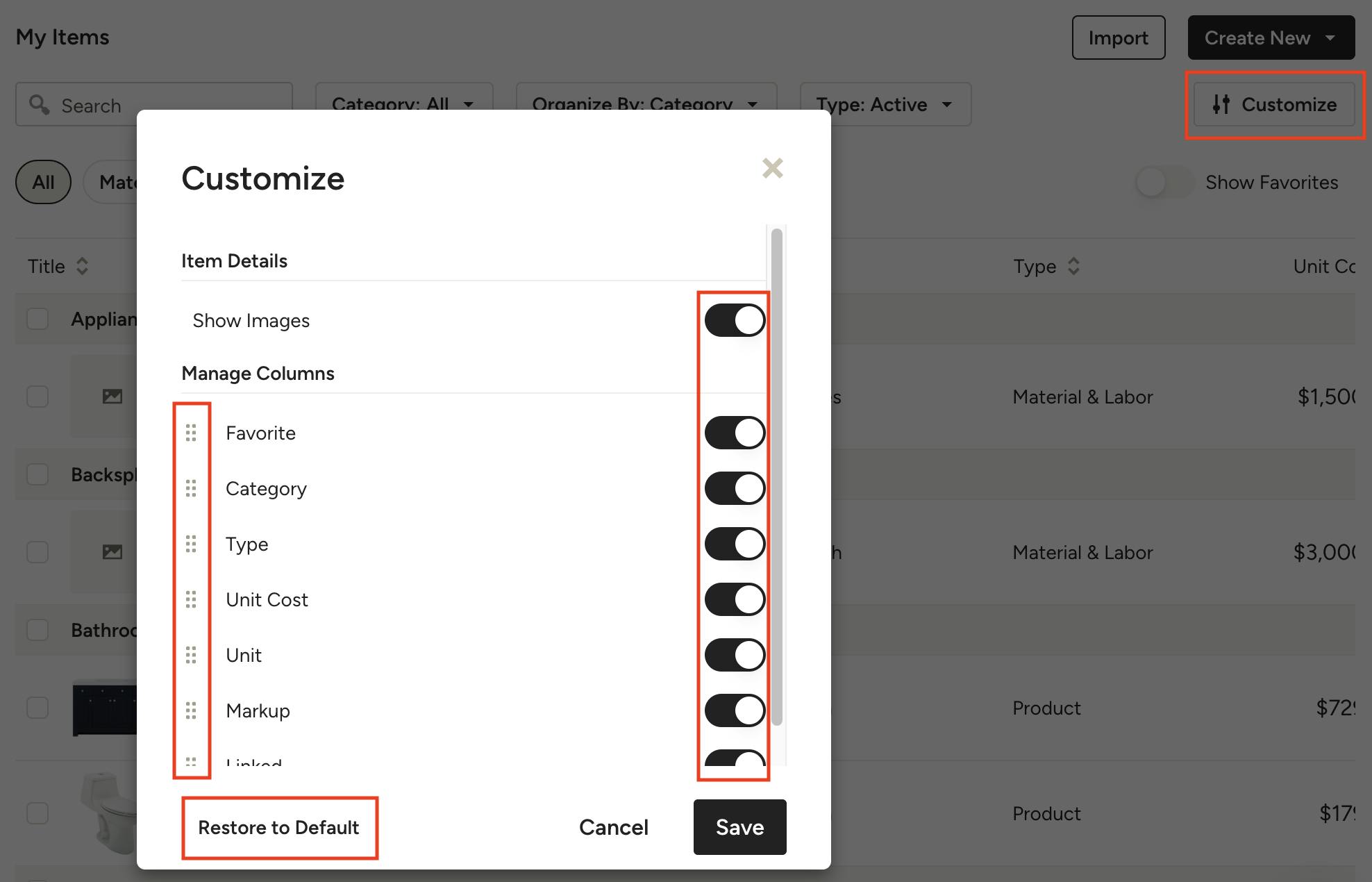Close the Customize dialog with X

click(x=772, y=168)
